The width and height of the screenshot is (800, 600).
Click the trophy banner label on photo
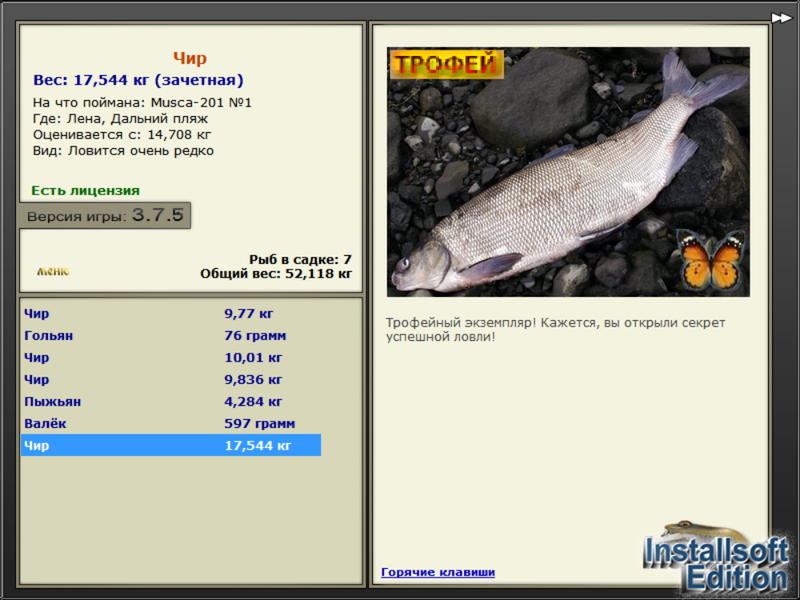click(446, 64)
